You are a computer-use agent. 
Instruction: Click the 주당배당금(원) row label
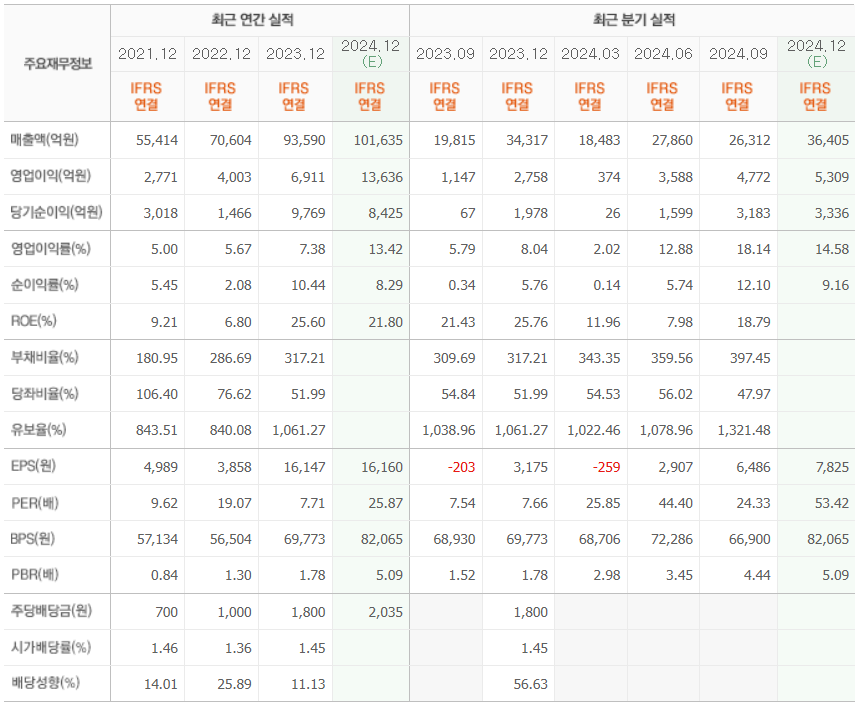51,611
